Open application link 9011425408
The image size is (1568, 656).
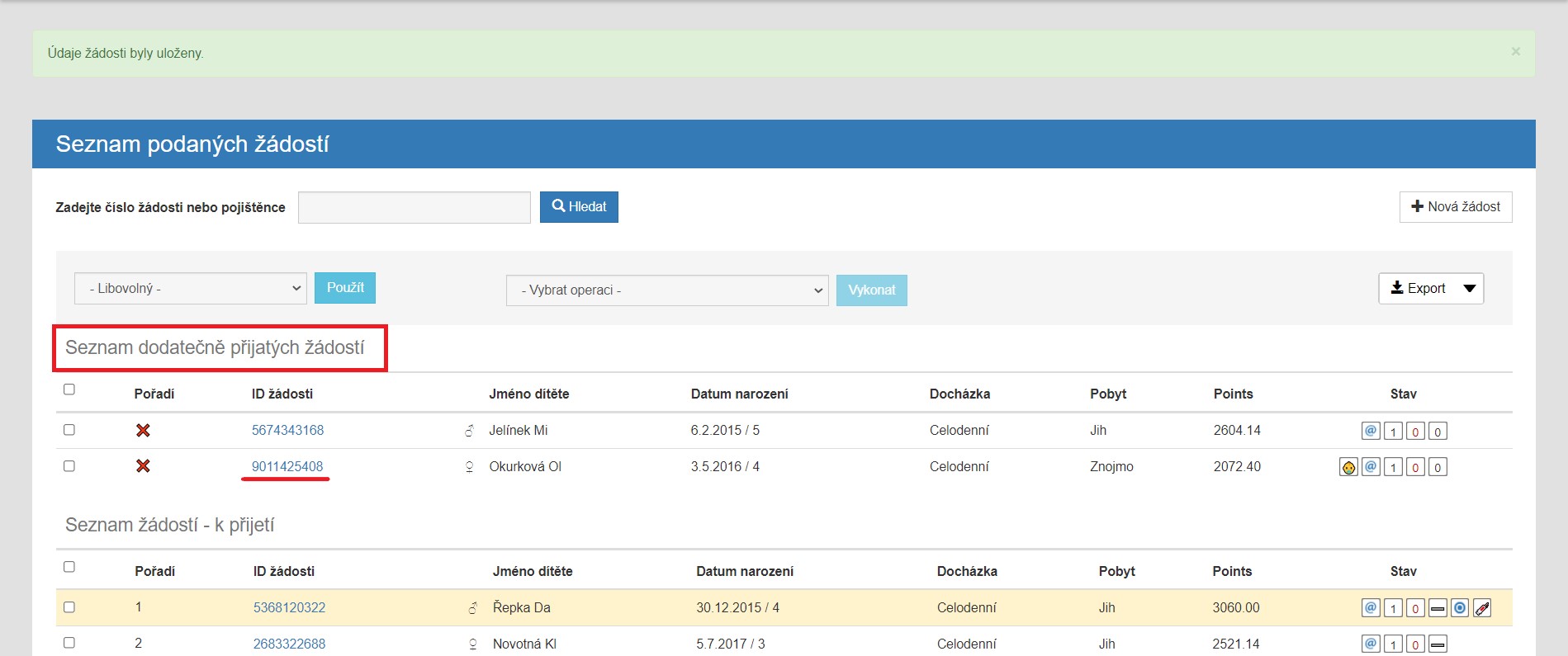coord(287,466)
